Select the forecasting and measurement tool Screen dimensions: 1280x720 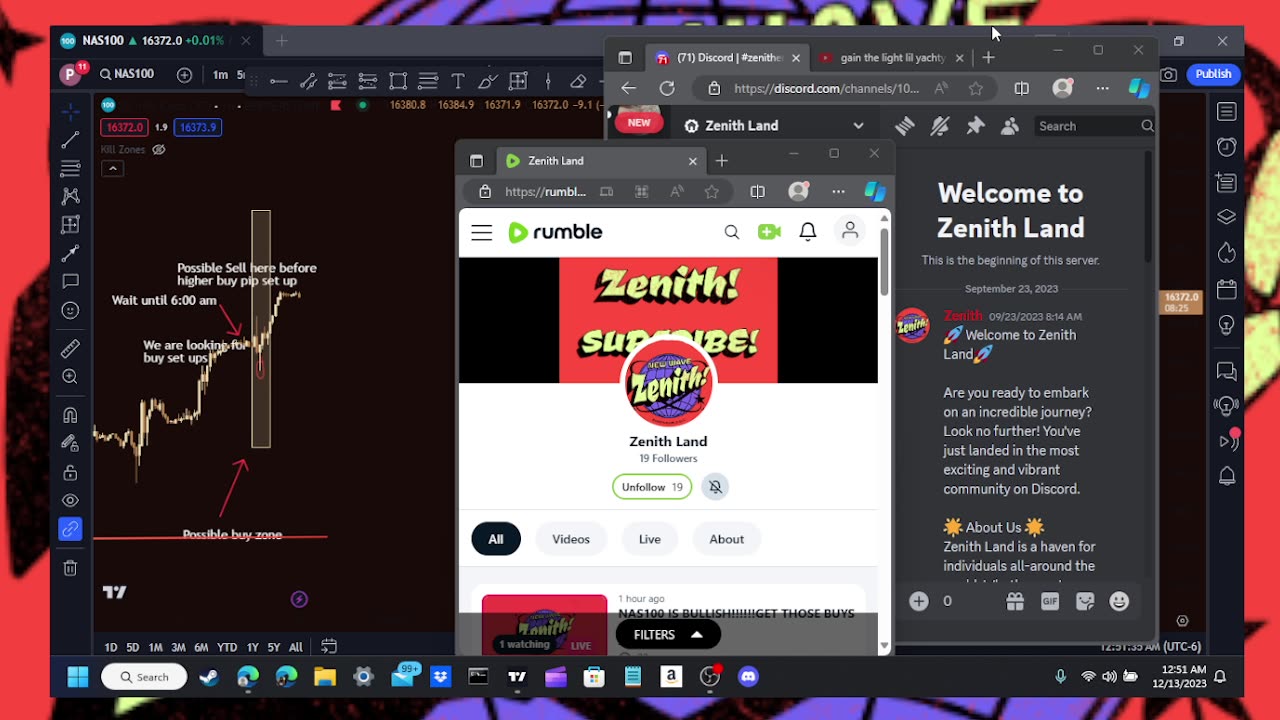(x=70, y=225)
